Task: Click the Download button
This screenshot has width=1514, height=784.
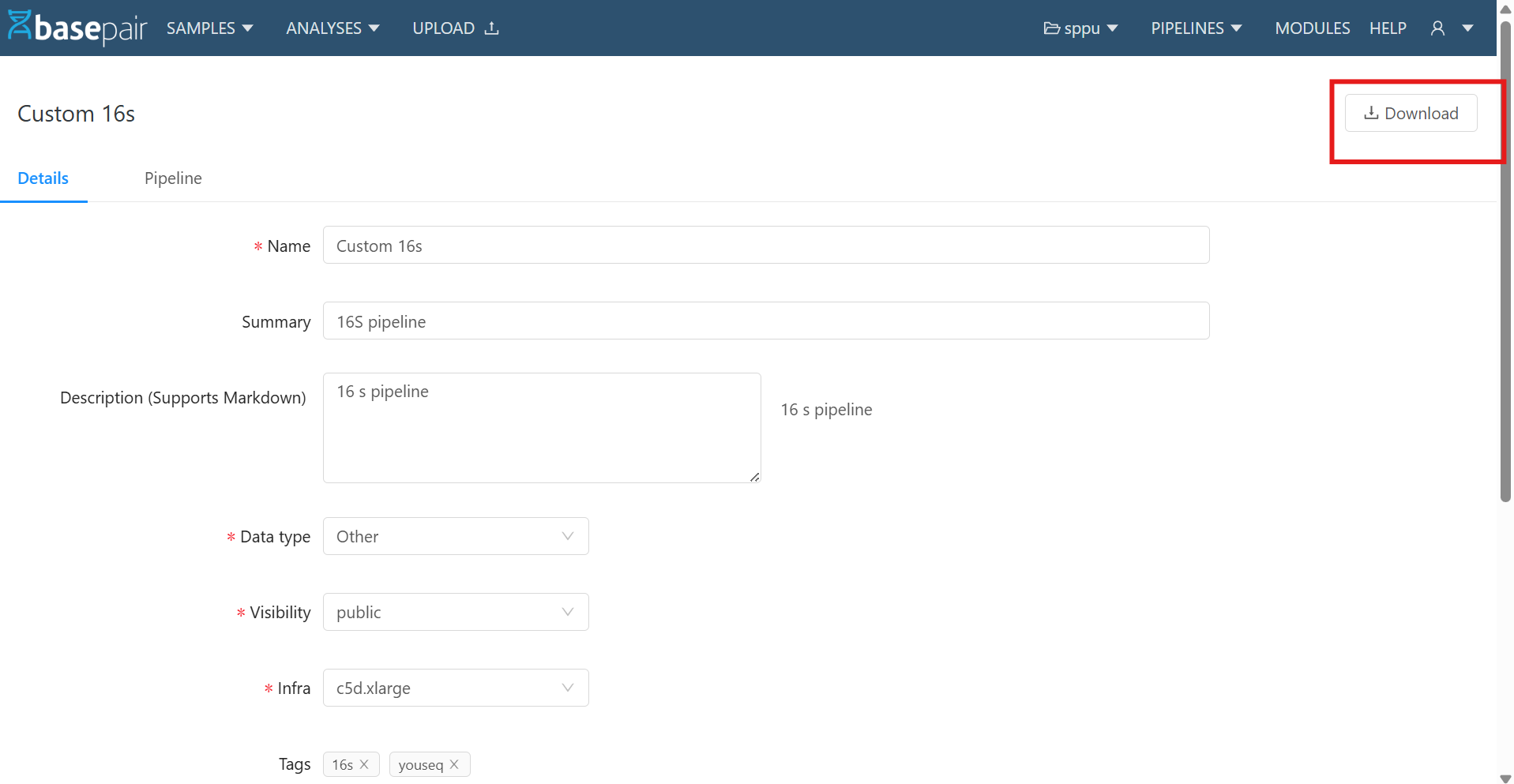Action: coord(1411,113)
